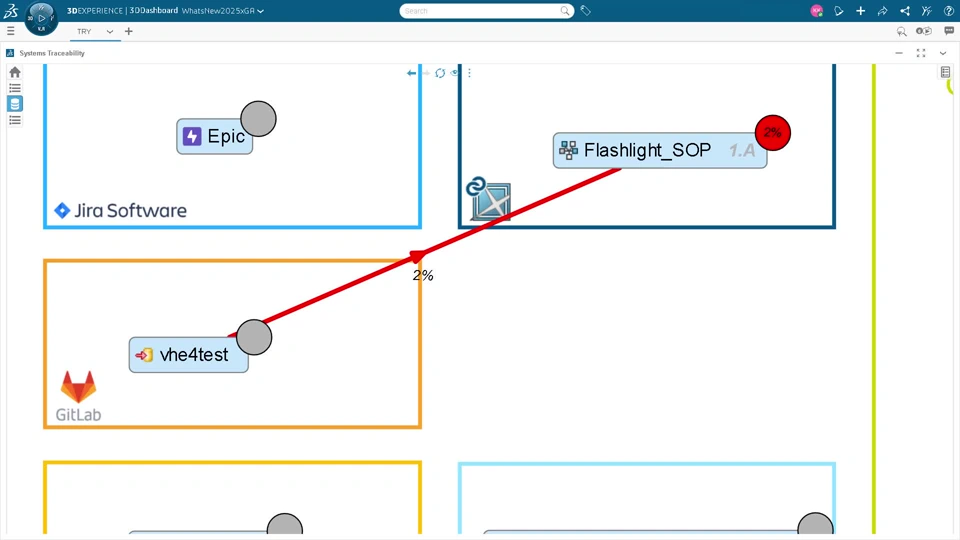The image size is (960, 540).
Task: Click the top bar plus add icon
Action: pyautogui.click(x=860, y=10)
